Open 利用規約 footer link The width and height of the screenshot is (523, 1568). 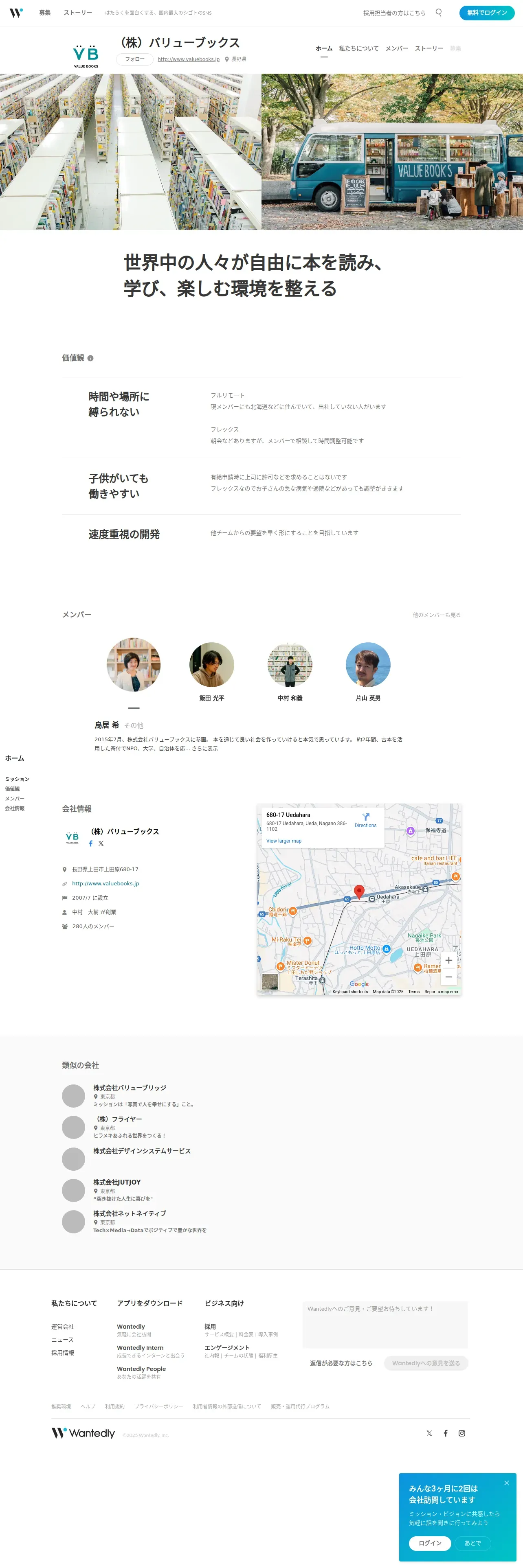click(x=114, y=1406)
